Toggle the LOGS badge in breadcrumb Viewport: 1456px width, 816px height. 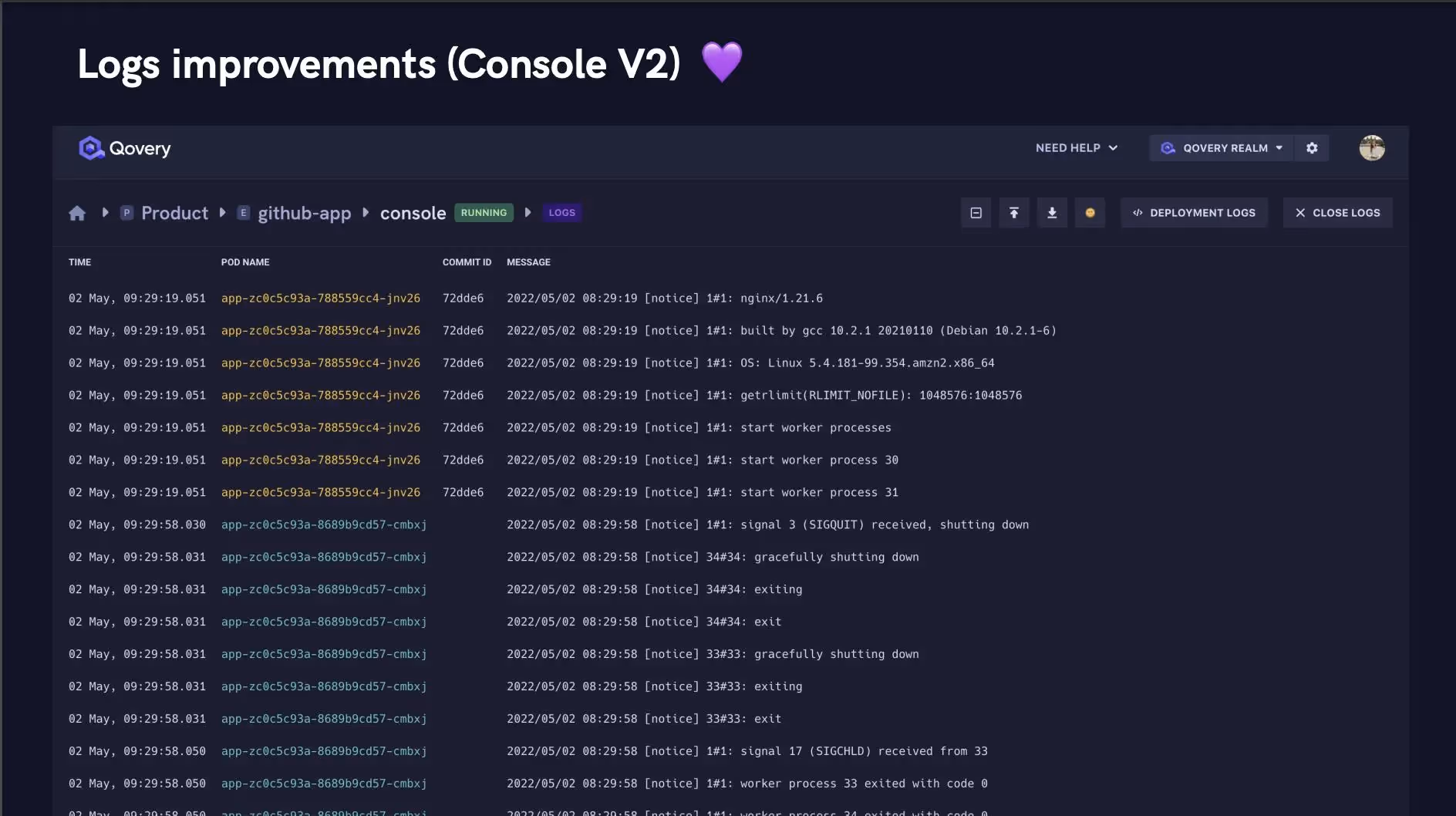point(561,212)
